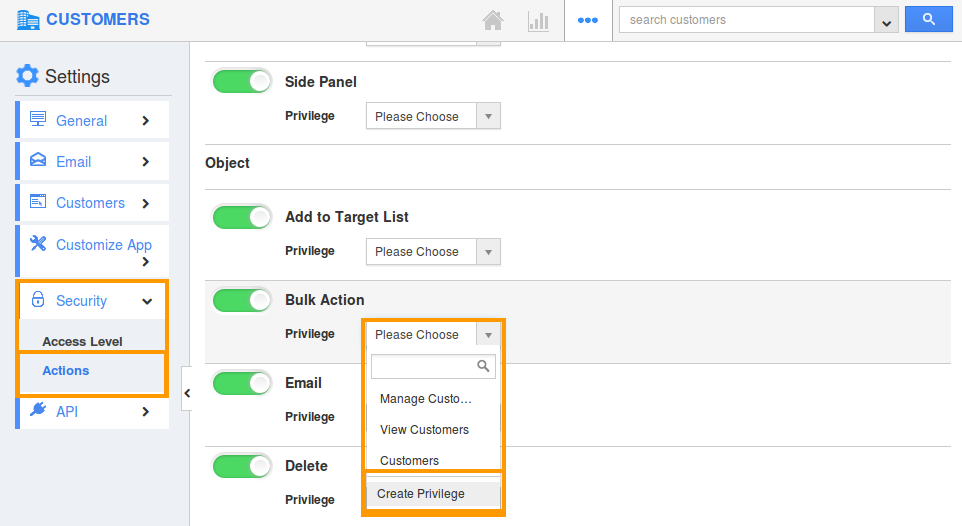
Task: Click the API plug icon
Action: tap(38, 409)
